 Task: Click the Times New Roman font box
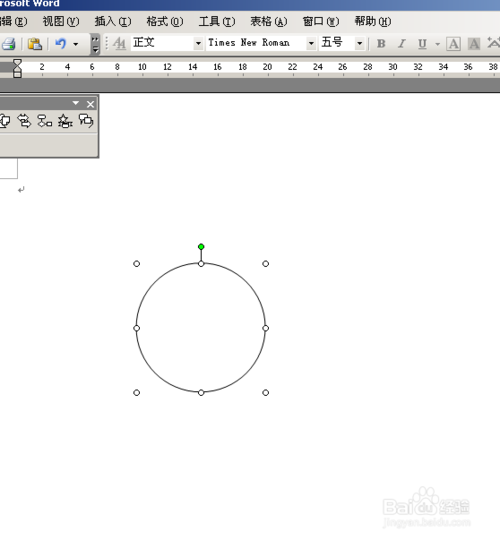pyautogui.click(x=256, y=43)
